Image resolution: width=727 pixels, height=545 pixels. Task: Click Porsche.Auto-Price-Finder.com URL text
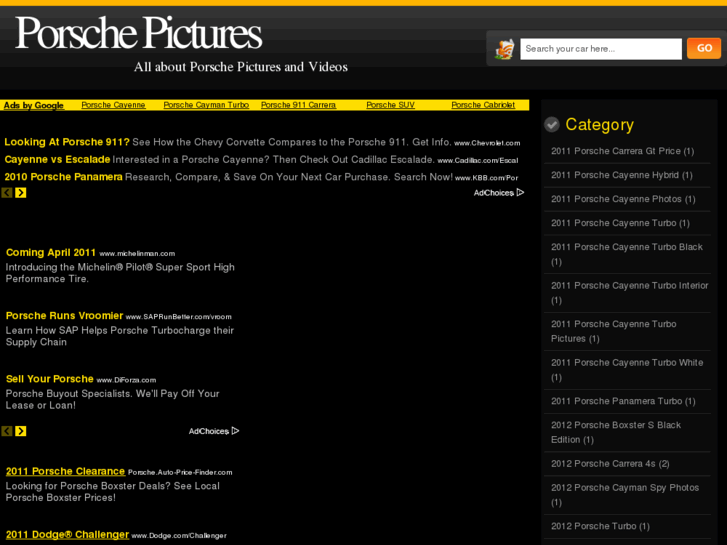pos(180,473)
